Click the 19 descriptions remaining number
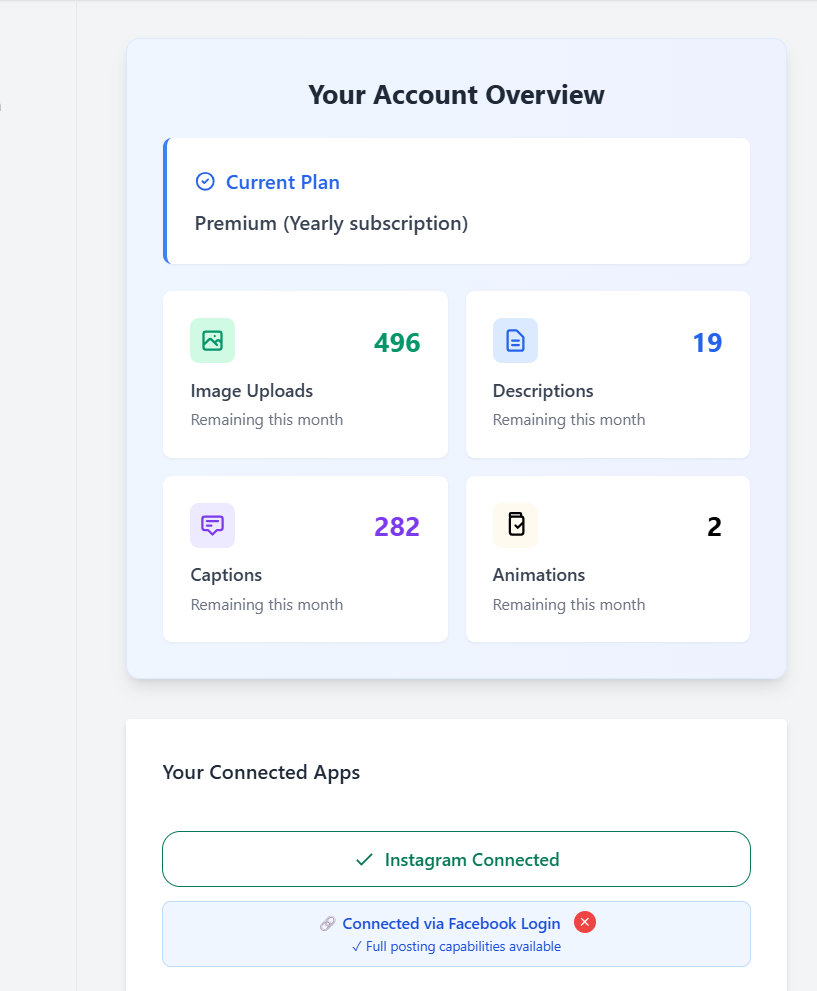817x991 pixels. (x=707, y=343)
